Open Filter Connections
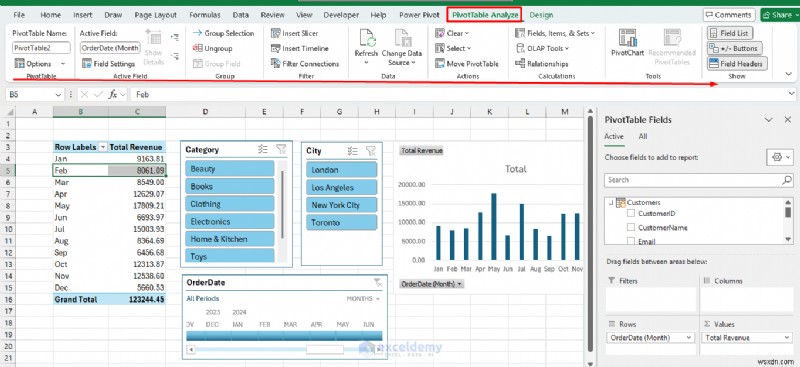 point(305,64)
